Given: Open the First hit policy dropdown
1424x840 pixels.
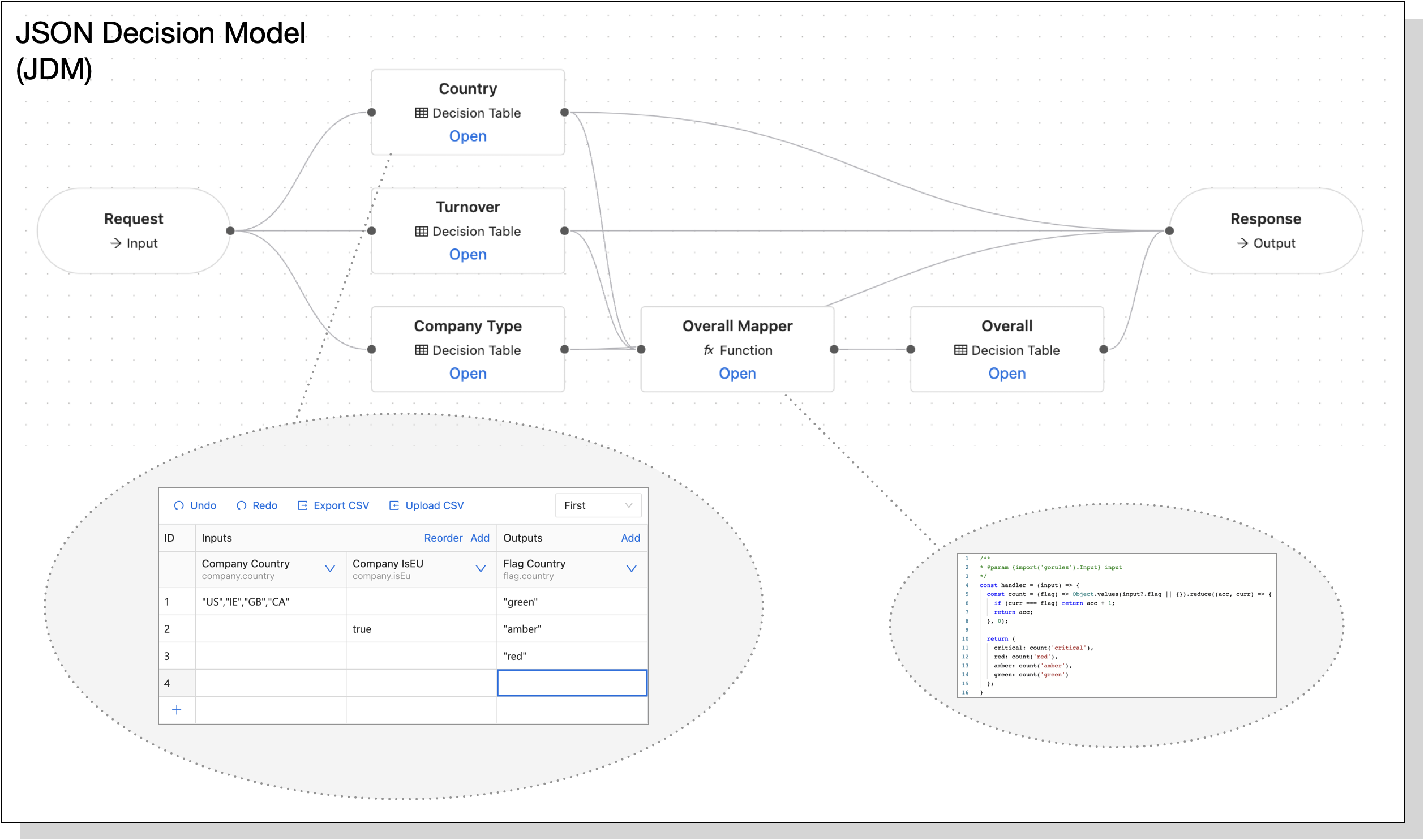Looking at the screenshot, I should click(598, 505).
